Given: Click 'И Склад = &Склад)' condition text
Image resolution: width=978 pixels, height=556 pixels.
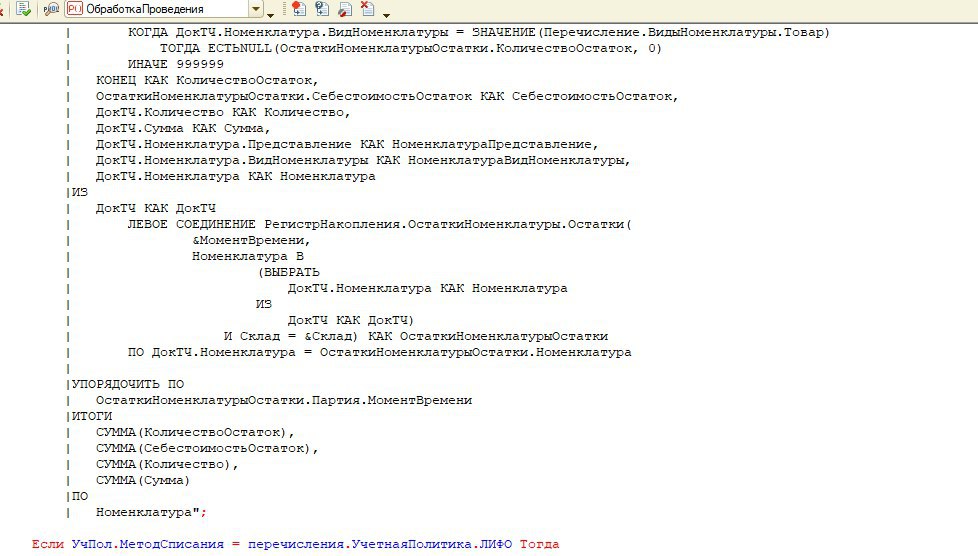Looking at the screenshot, I should click(x=291, y=336).
